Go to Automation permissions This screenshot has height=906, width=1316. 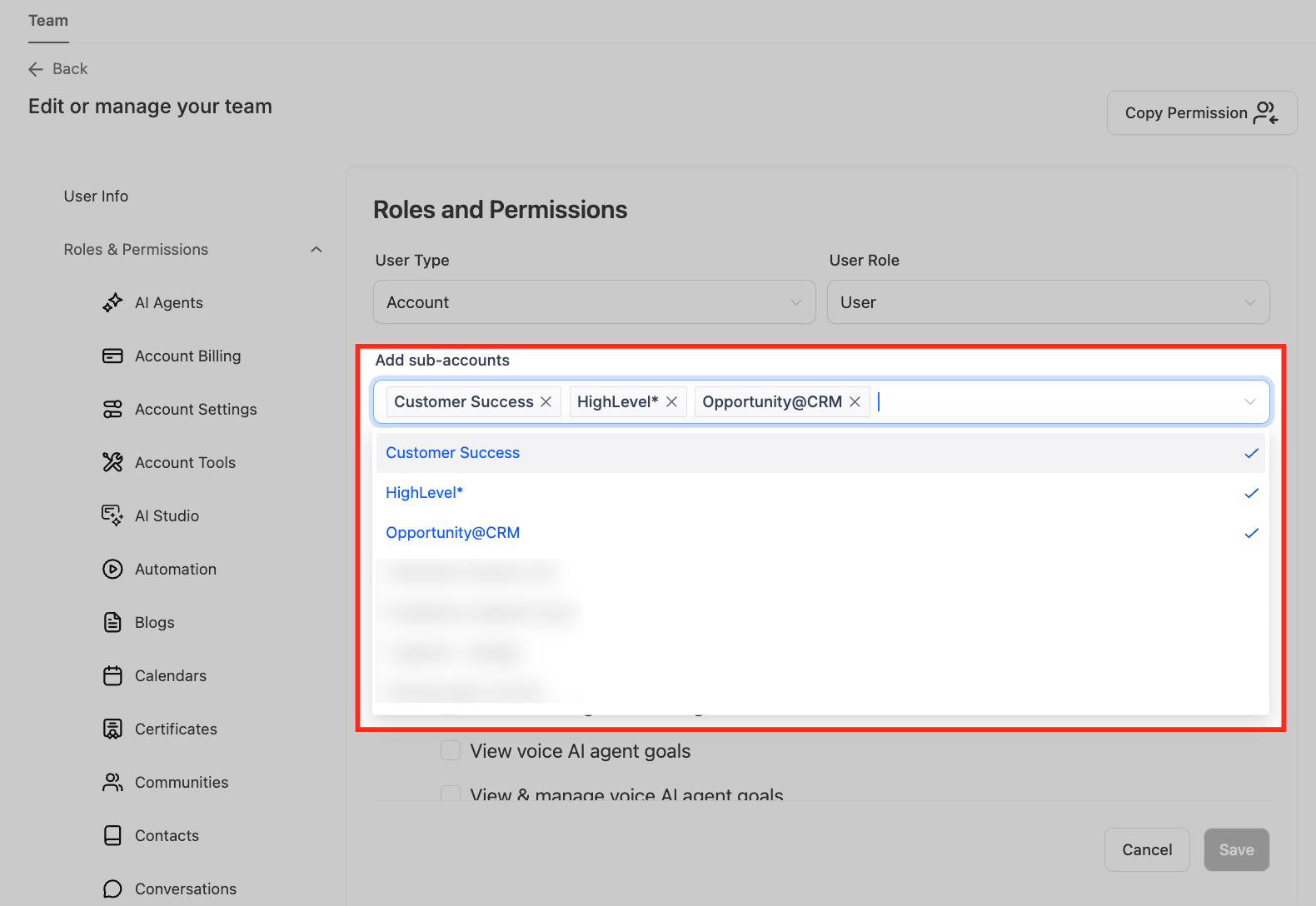176,570
